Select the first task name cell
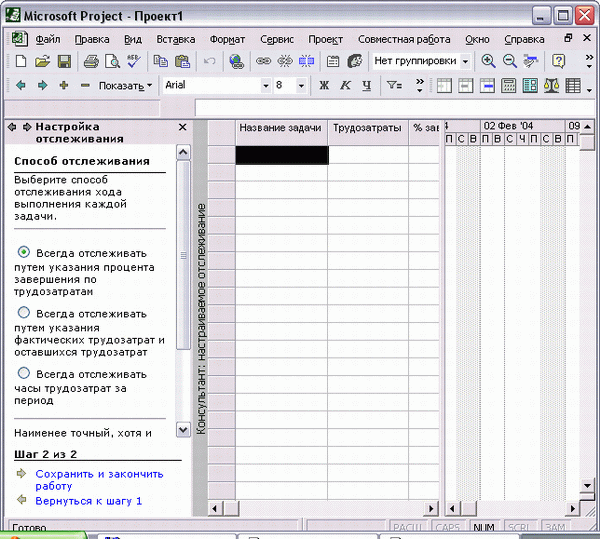The width and height of the screenshot is (600, 539). click(282, 155)
